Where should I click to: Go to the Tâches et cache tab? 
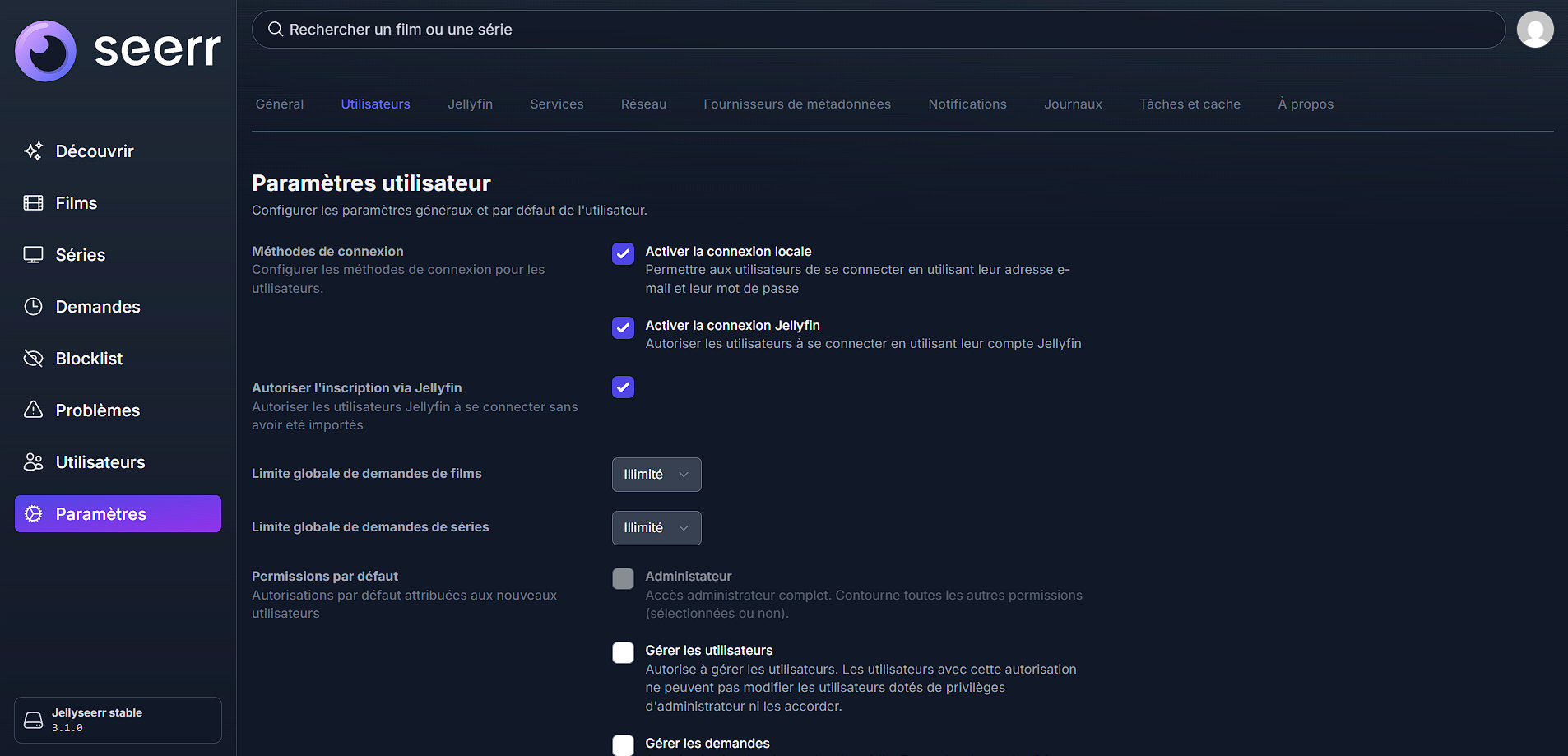click(1189, 104)
